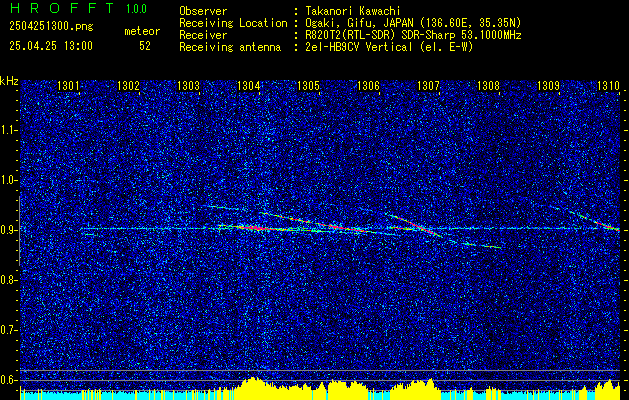Viewport: 629px width, 400px height.
Task: Click the Receiving Location label
Action: point(233,23)
